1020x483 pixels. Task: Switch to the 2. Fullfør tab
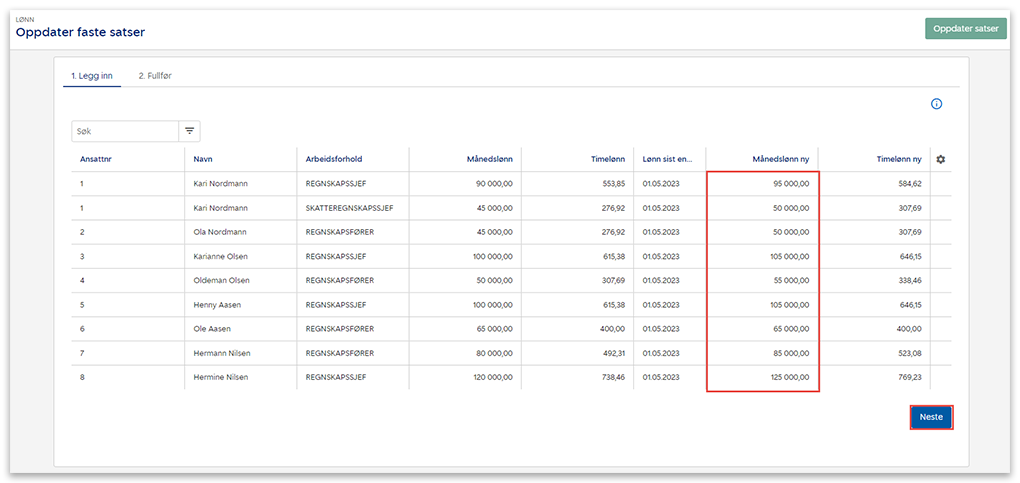[x=155, y=75]
